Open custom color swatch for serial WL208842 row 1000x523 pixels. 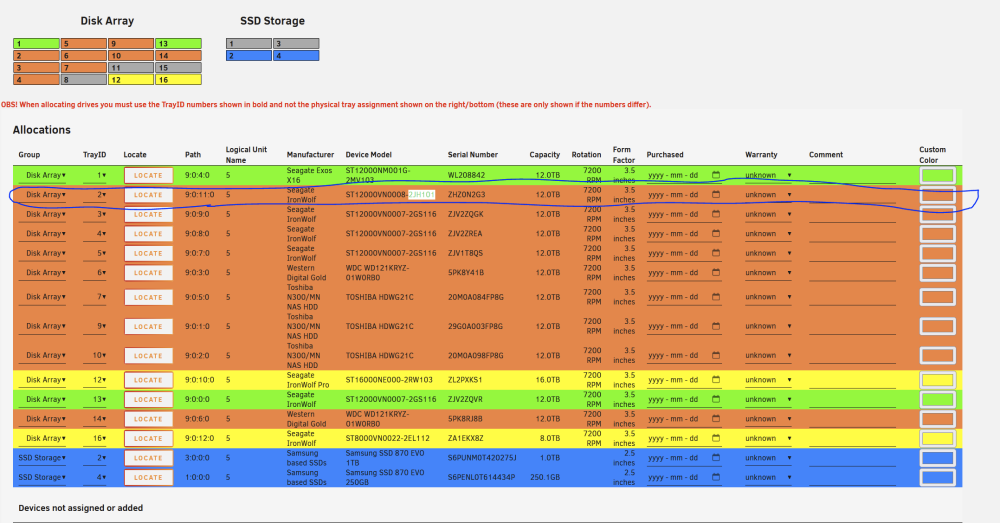coord(937,175)
